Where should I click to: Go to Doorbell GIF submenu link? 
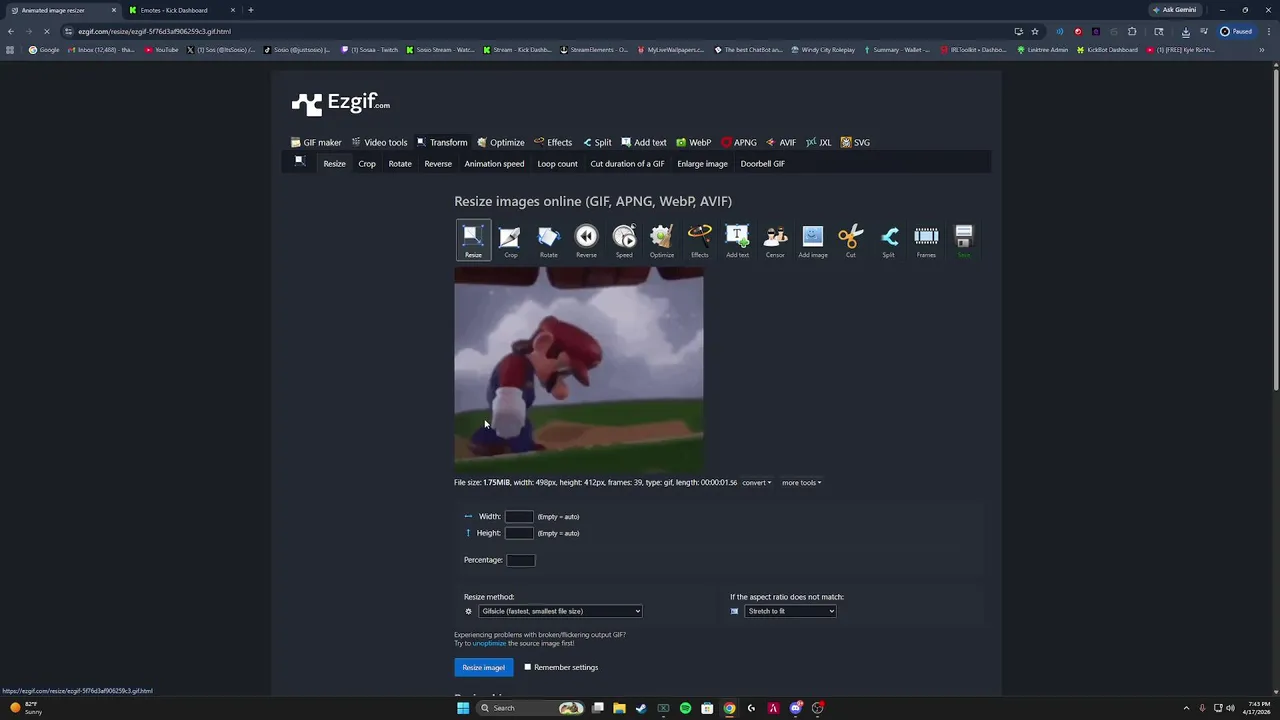[x=763, y=164]
